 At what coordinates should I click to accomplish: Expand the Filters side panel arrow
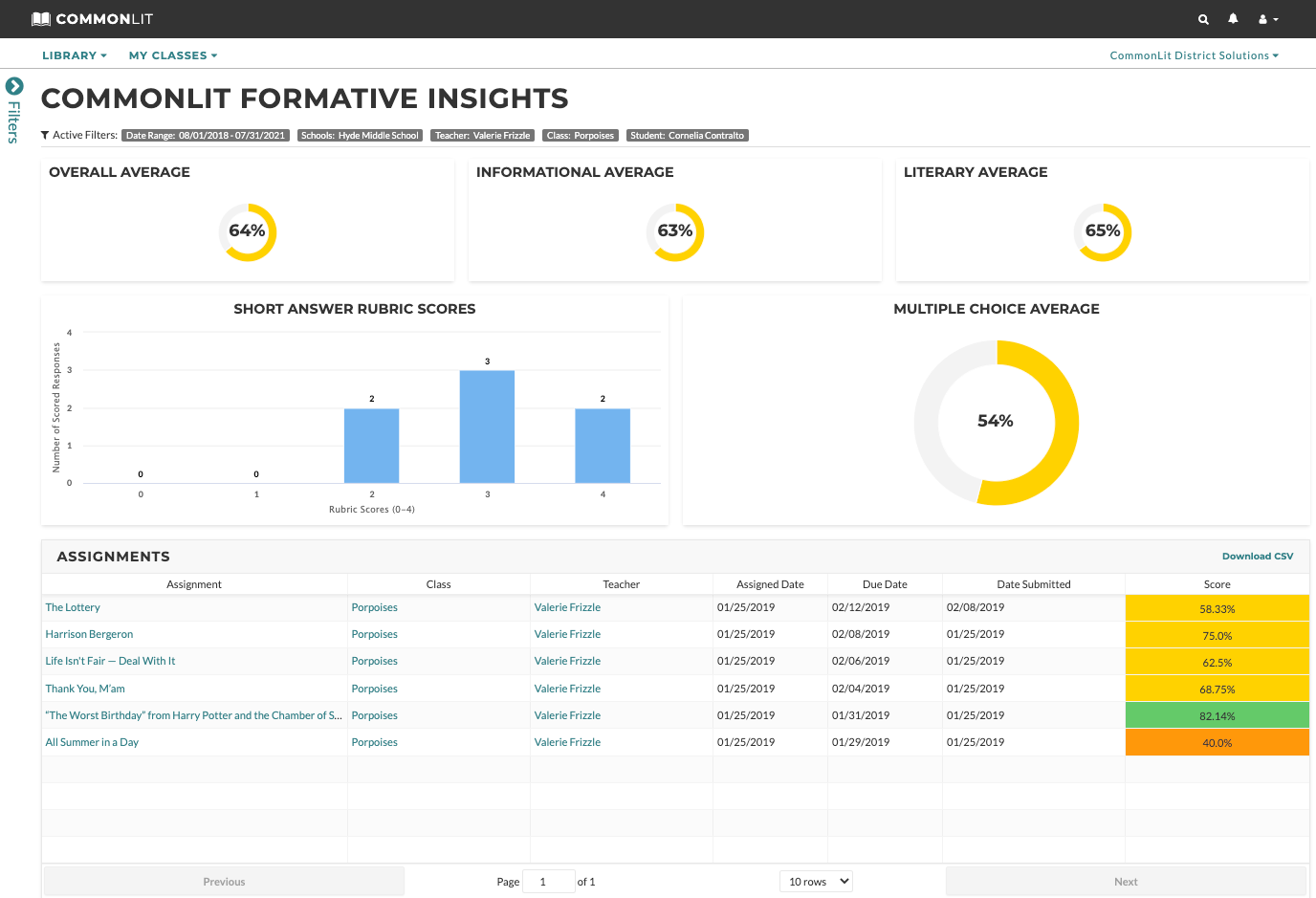click(14, 86)
